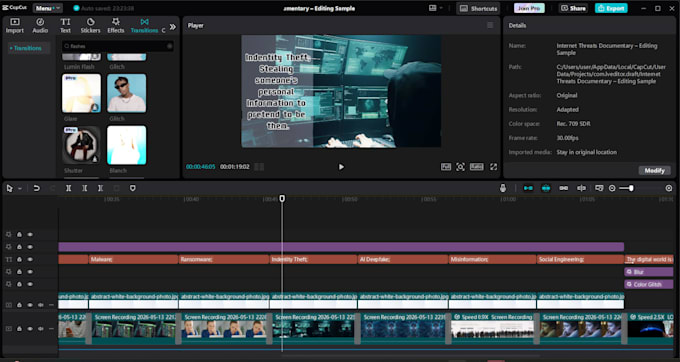
Task: Choose the Blanch transition thumbnail
Action: point(127,145)
